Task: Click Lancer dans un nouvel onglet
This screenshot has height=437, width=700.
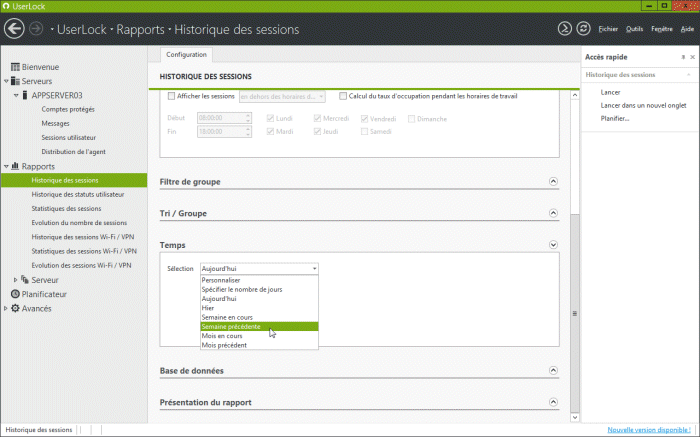Action: [643, 105]
